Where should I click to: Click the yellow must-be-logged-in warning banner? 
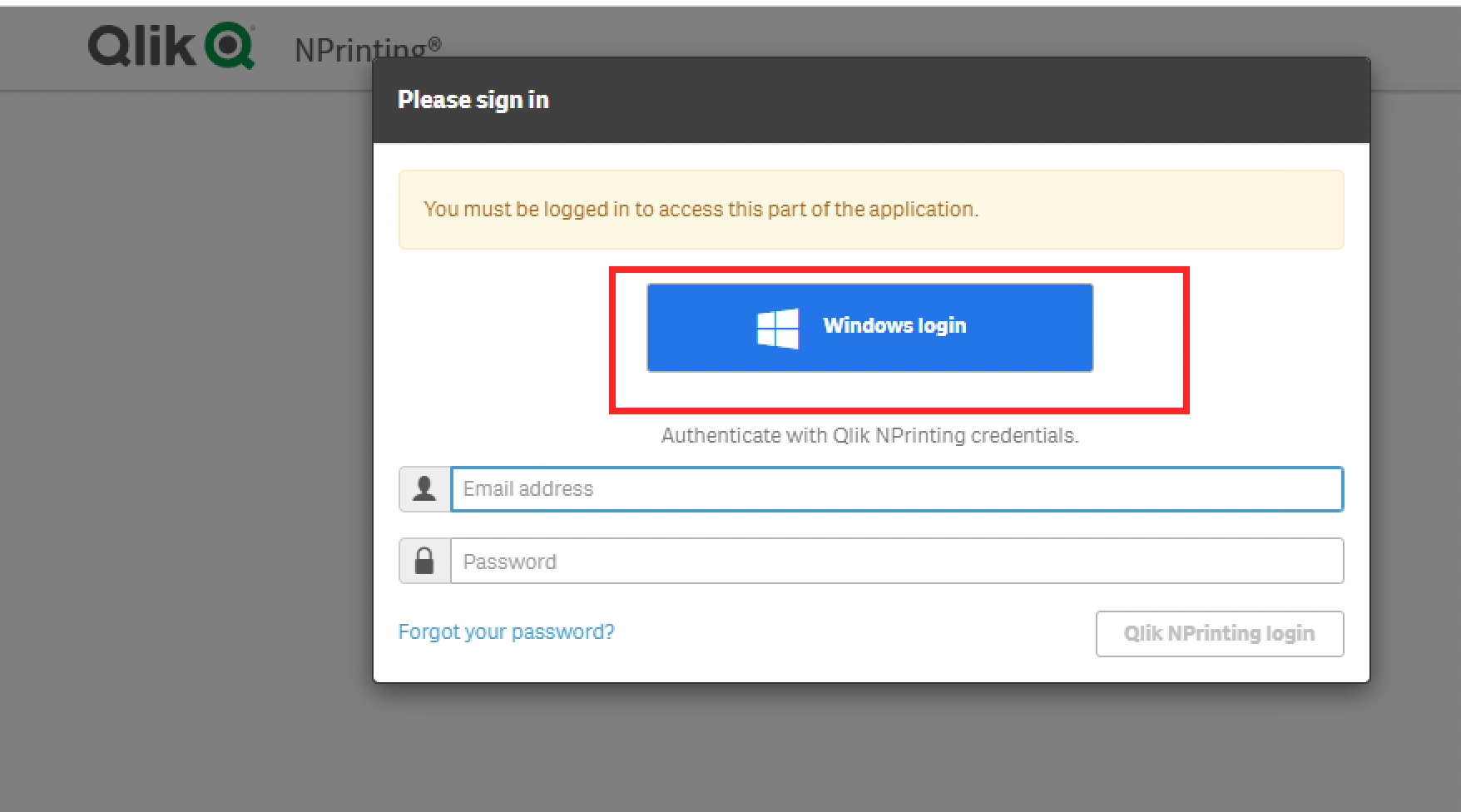pyautogui.click(x=870, y=210)
